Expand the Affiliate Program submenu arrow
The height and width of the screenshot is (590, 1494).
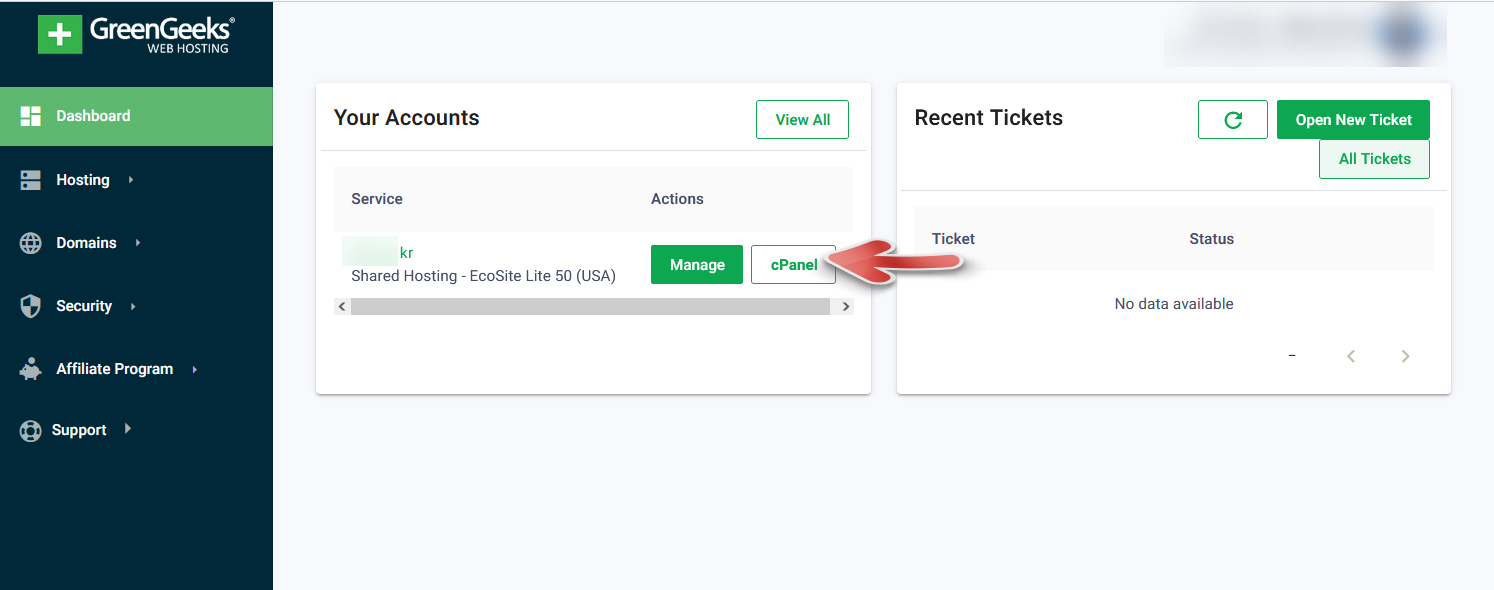[194, 369]
